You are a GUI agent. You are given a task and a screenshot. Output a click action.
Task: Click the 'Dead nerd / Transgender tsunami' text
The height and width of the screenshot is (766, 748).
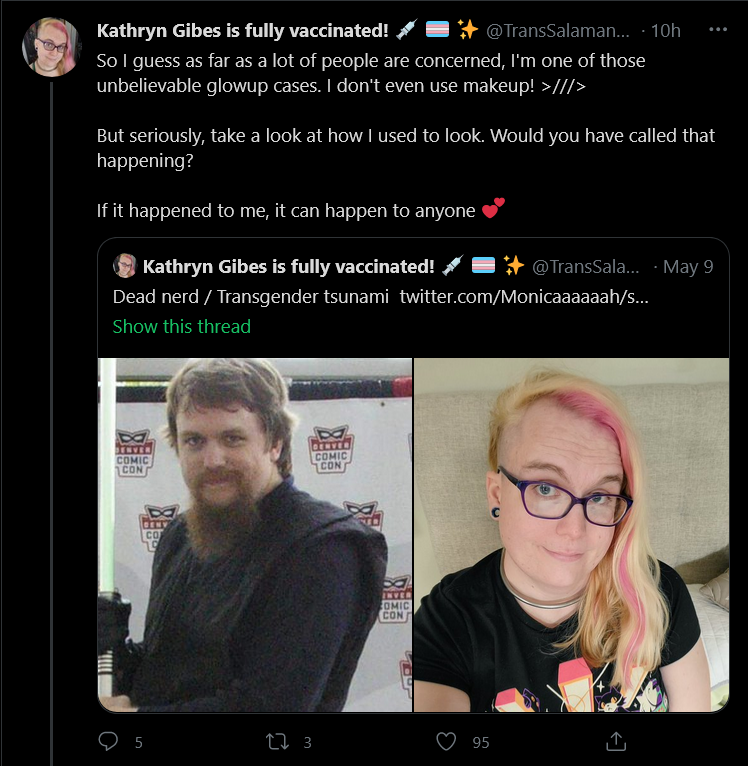point(251,297)
